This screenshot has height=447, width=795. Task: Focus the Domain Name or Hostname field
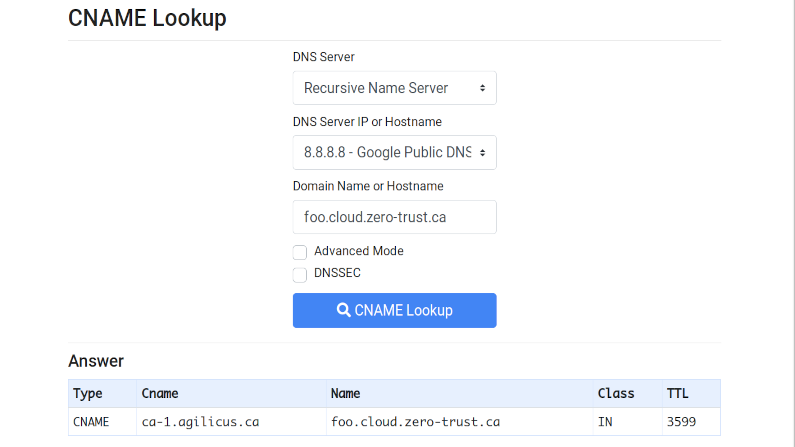(x=394, y=217)
